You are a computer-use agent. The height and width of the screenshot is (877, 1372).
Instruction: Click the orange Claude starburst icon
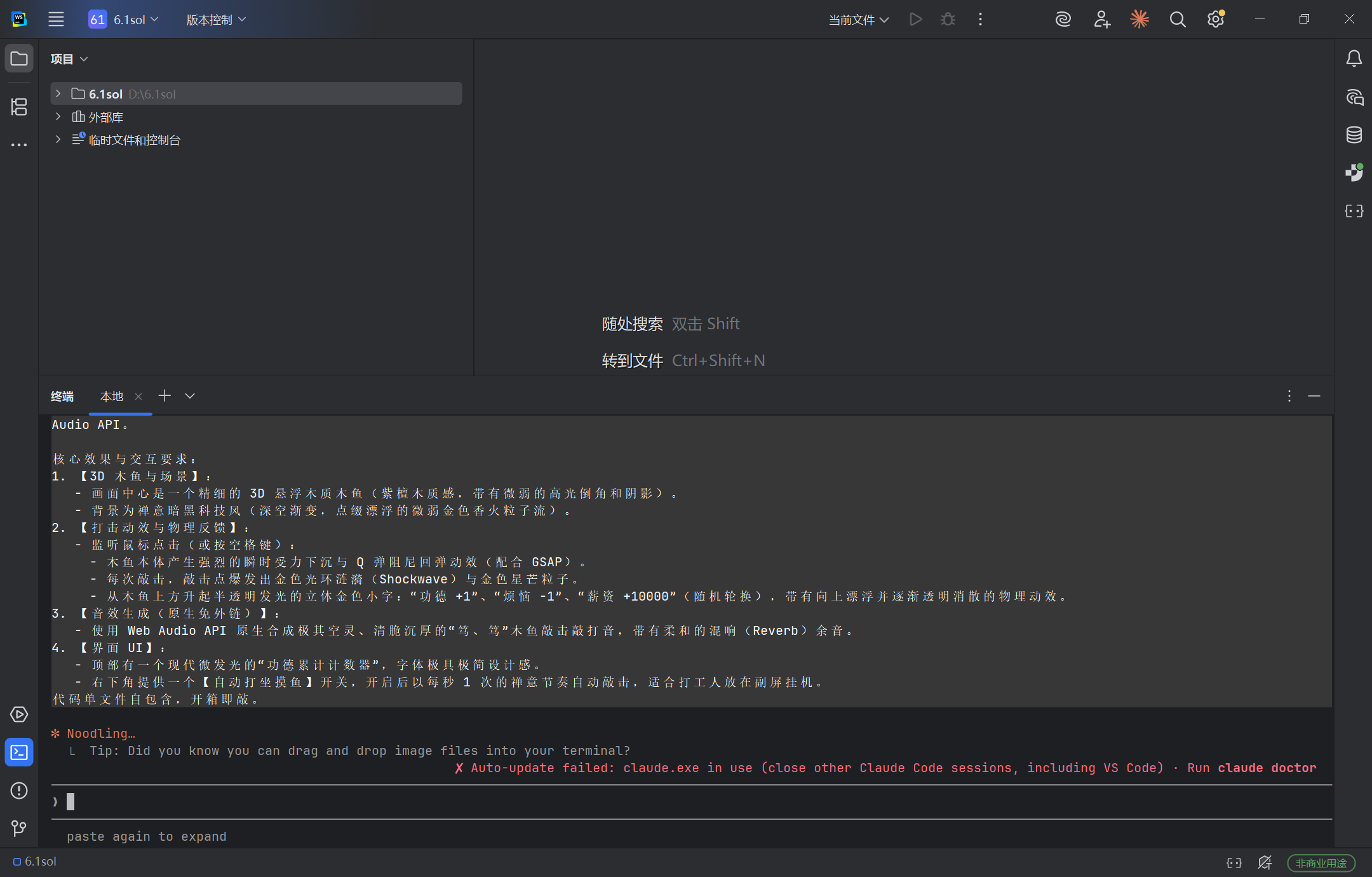click(x=1140, y=20)
